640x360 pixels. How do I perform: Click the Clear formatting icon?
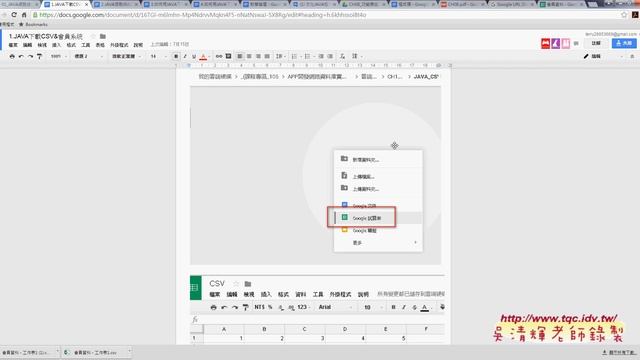point(342,56)
